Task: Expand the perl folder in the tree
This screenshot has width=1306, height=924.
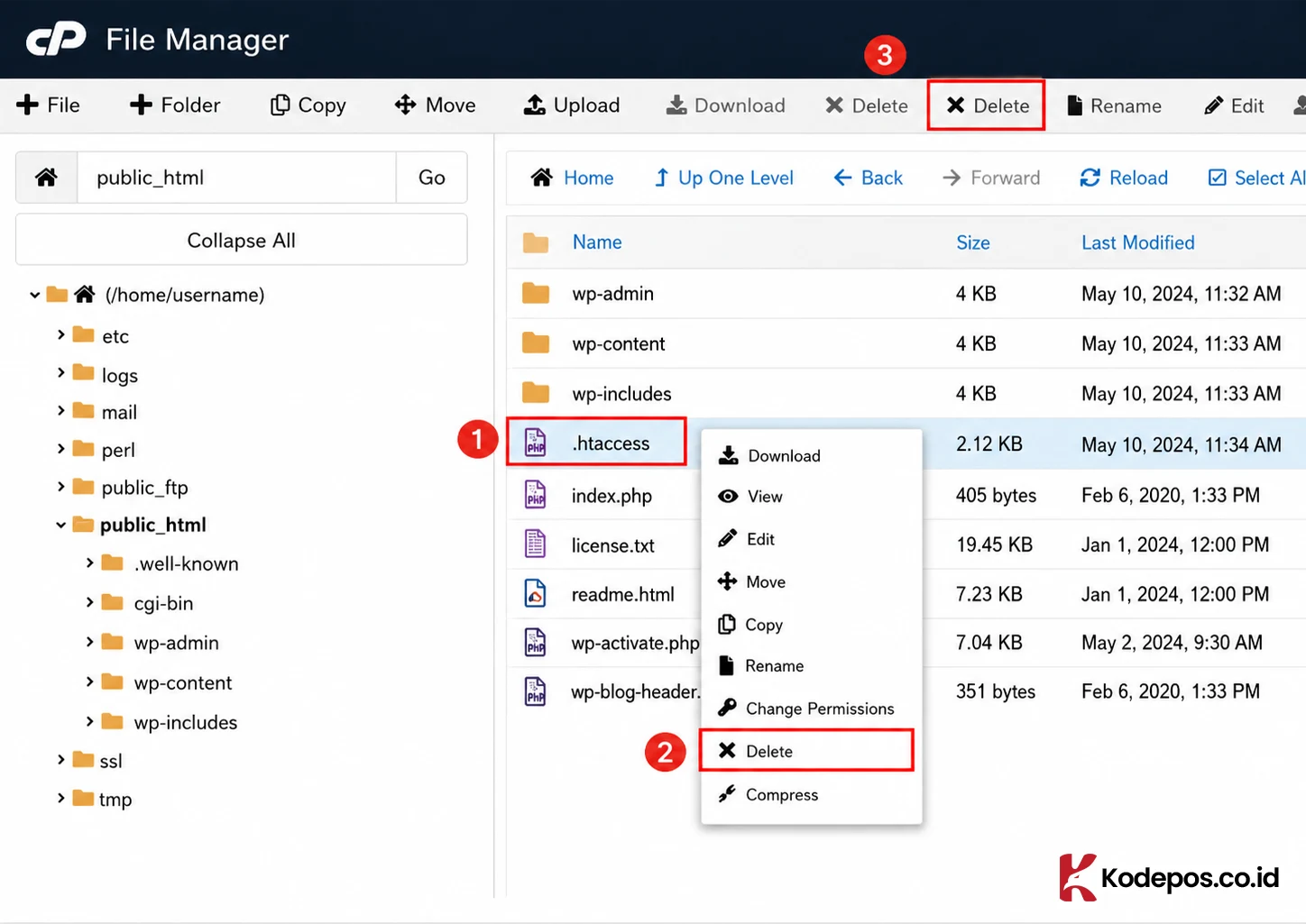Action: 61,448
